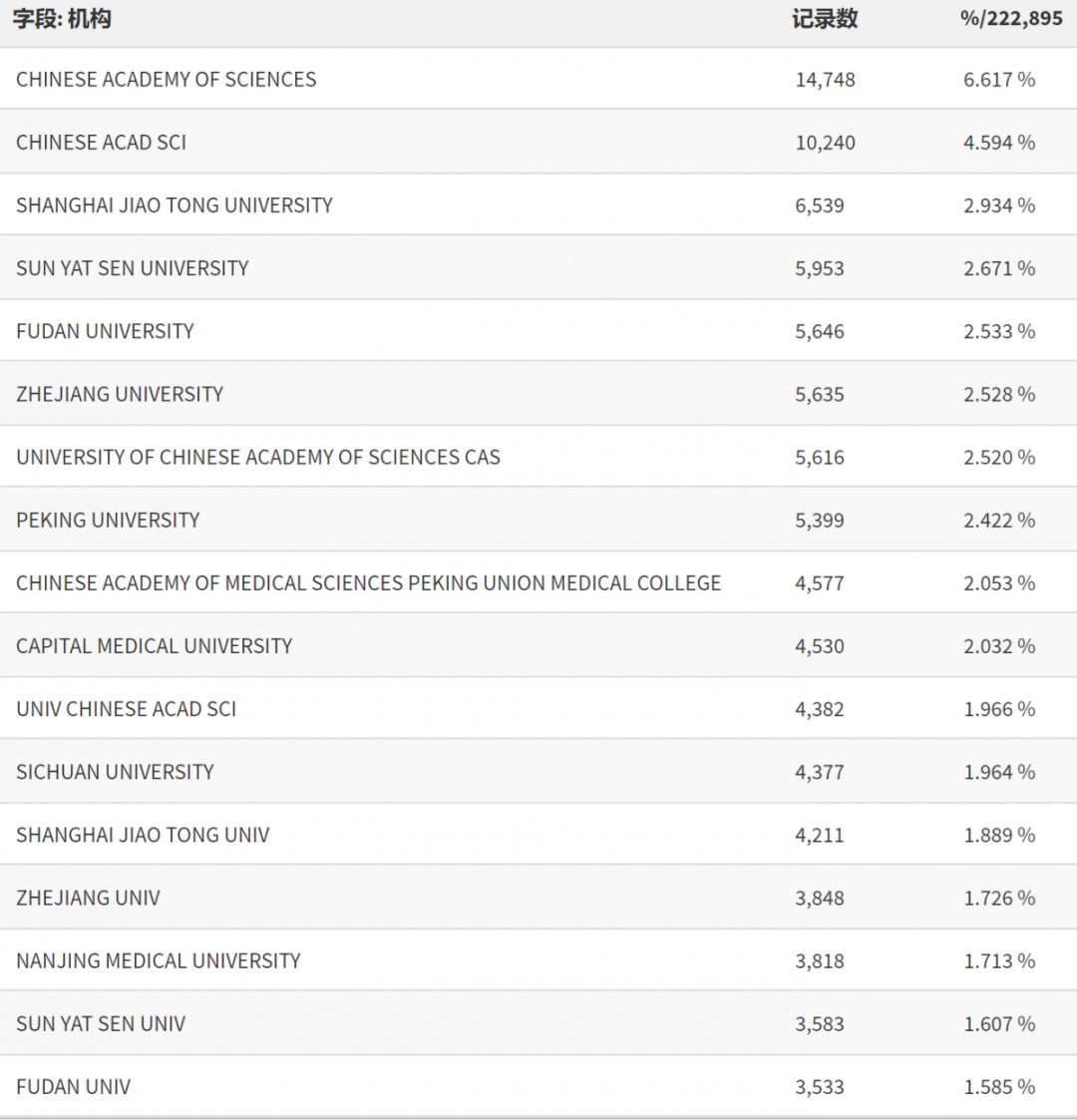This screenshot has height=1120, width=1077.
Task: Open University of Chinese Academy of Sciences CAS
Action: 257,457
